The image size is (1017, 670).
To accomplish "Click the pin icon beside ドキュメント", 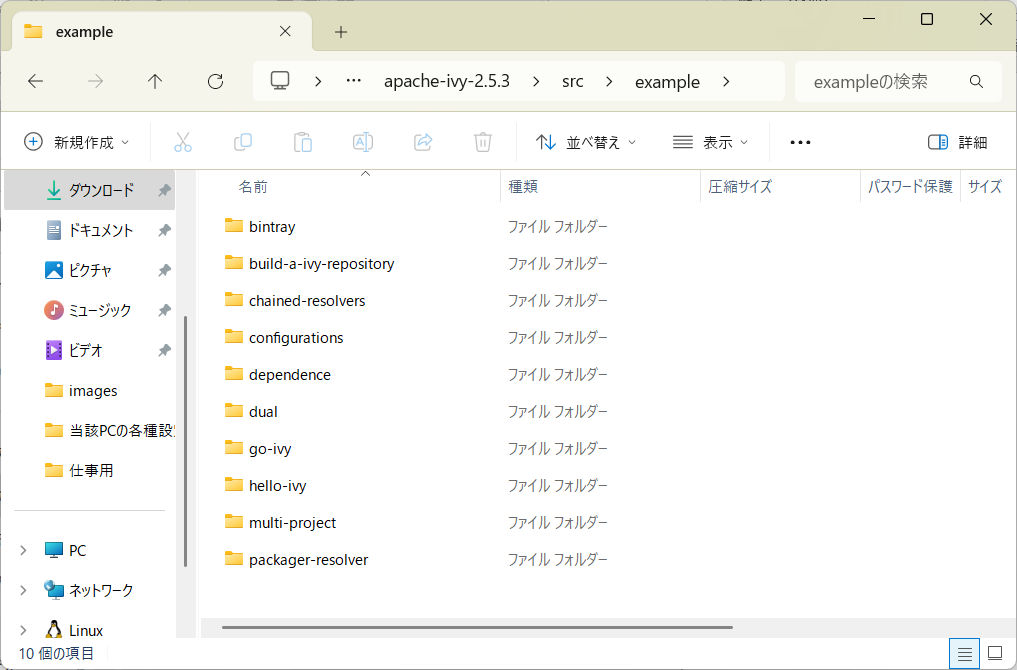I will 165,230.
